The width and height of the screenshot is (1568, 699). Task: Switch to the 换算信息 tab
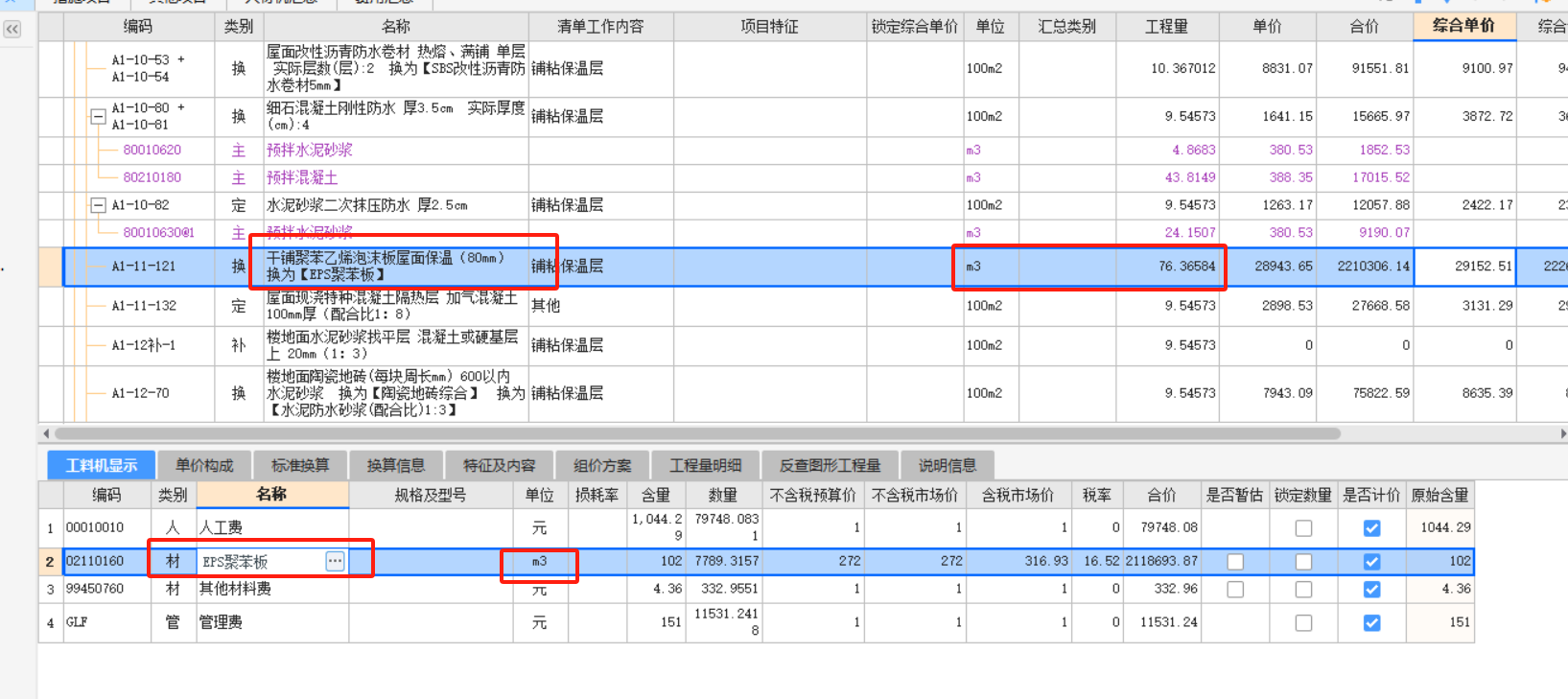pyautogui.click(x=396, y=465)
